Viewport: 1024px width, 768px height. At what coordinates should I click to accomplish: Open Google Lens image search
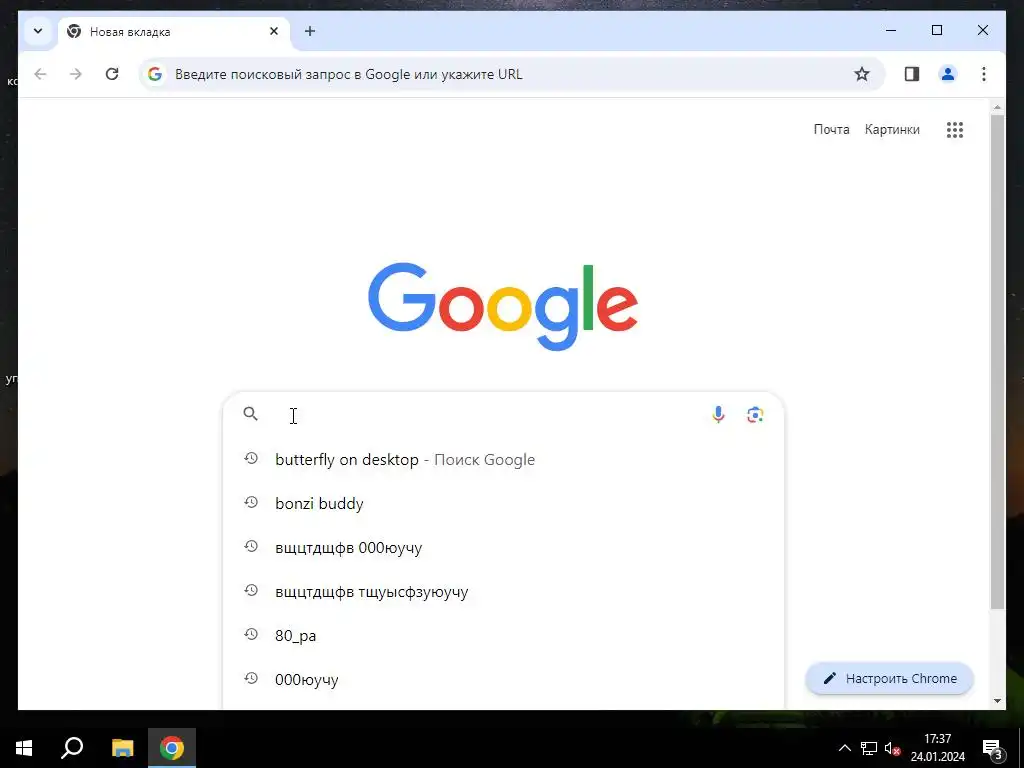click(755, 415)
